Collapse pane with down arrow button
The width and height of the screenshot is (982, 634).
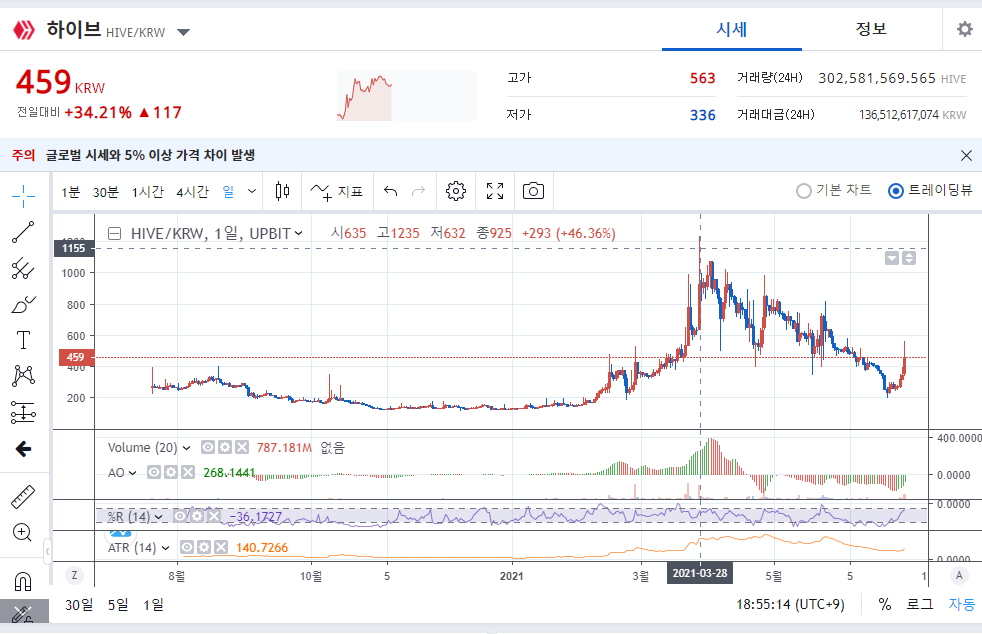[x=892, y=258]
